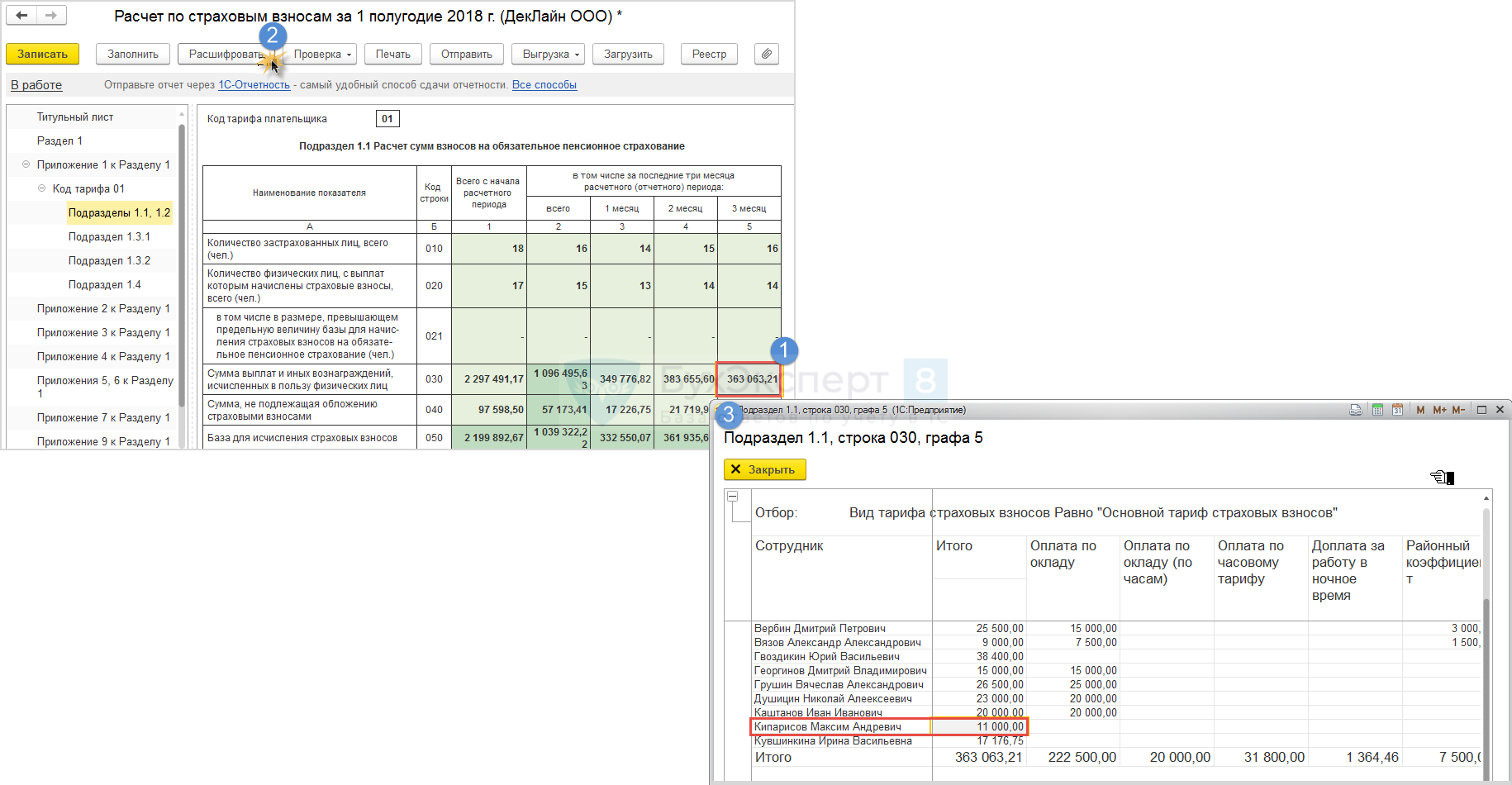Click employee Вязов Александр Александрович
The height and width of the screenshot is (785, 1512).
pyautogui.click(x=837, y=643)
